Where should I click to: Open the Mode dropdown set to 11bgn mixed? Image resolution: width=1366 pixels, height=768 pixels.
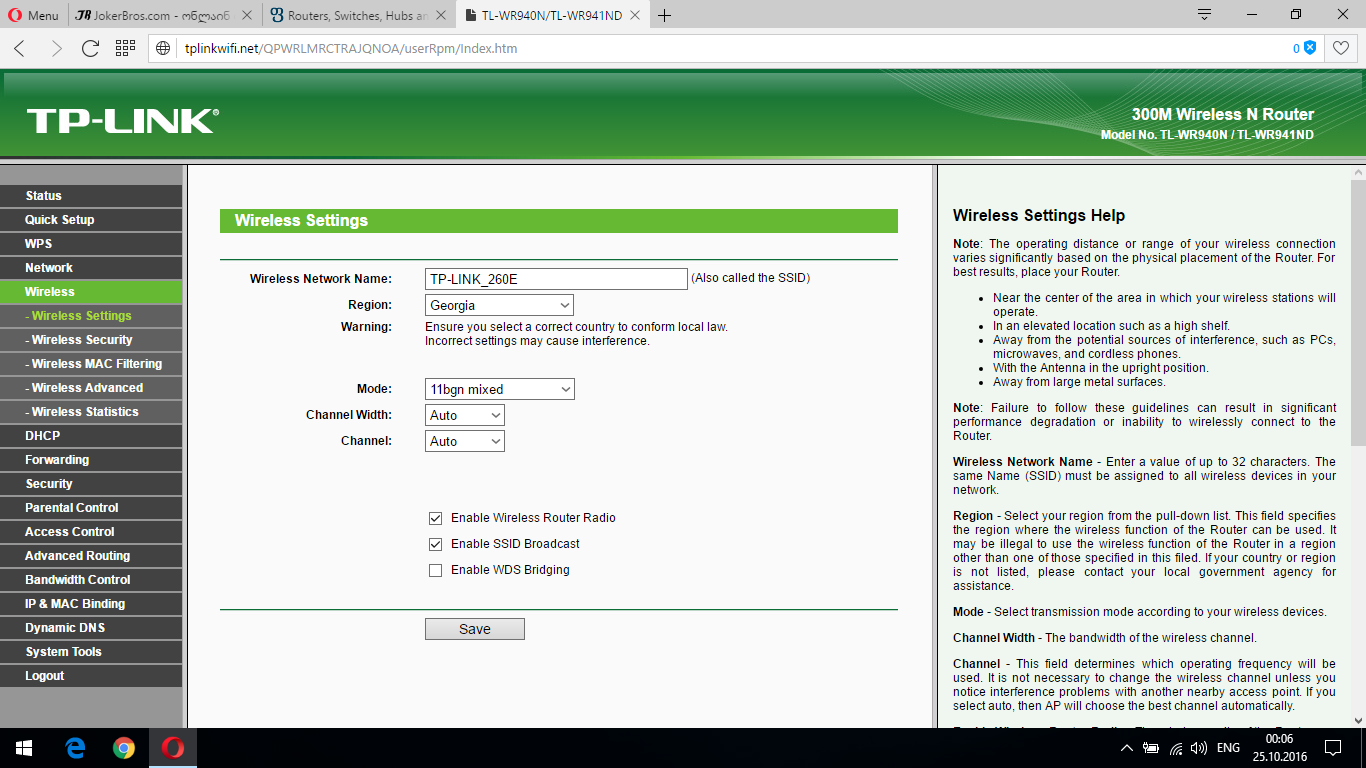[x=499, y=389]
